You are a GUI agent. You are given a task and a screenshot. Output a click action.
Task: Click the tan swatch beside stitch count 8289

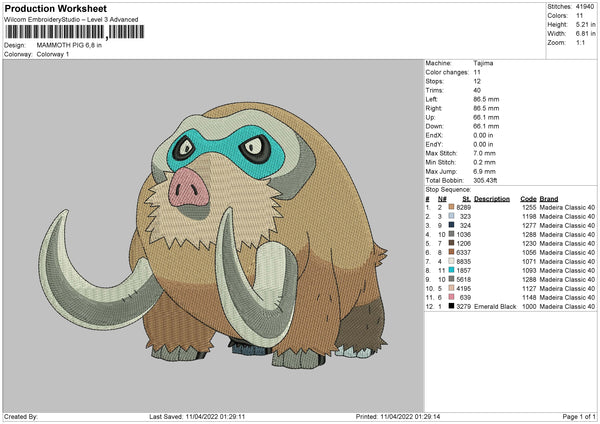(x=452, y=207)
